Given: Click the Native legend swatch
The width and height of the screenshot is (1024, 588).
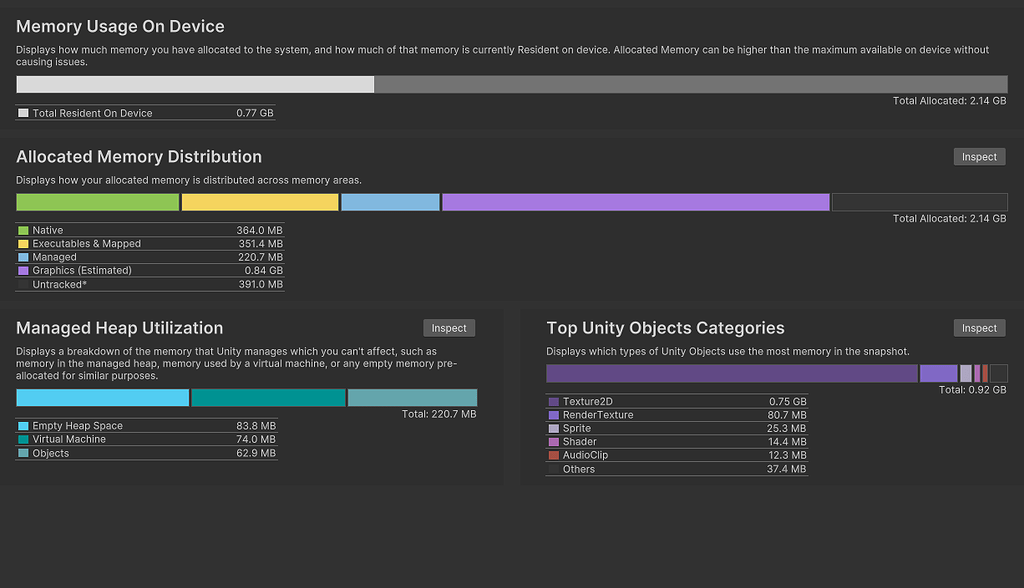Looking at the screenshot, I should (21, 230).
